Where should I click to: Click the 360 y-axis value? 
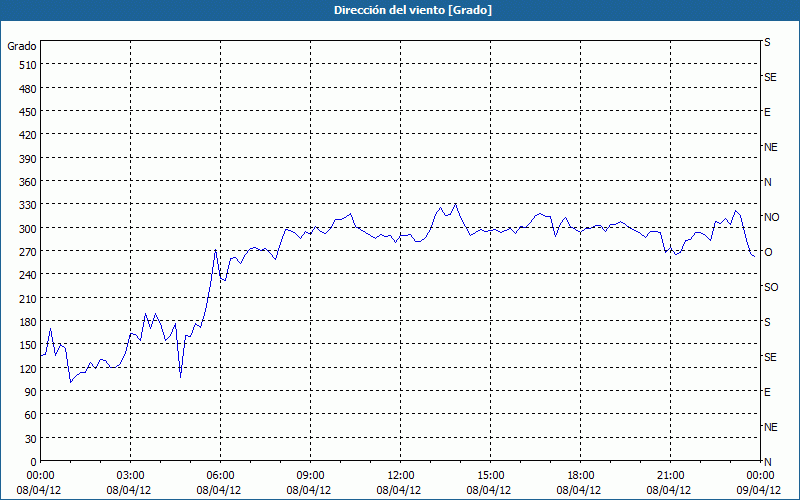coord(28,182)
